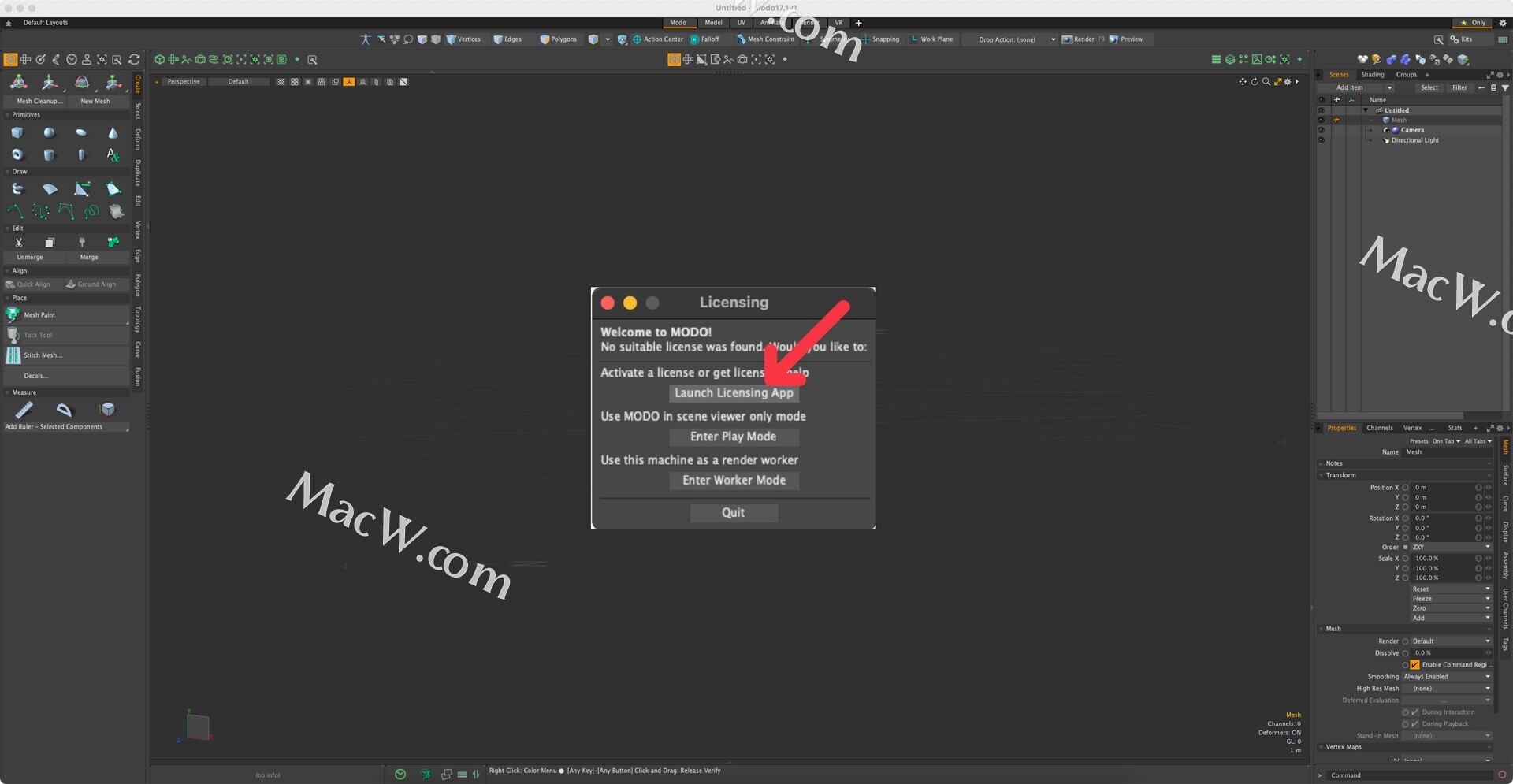Click the Mesh Cleanup button
Image resolution: width=1513 pixels, height=784 pixels.
pos(35,102)
